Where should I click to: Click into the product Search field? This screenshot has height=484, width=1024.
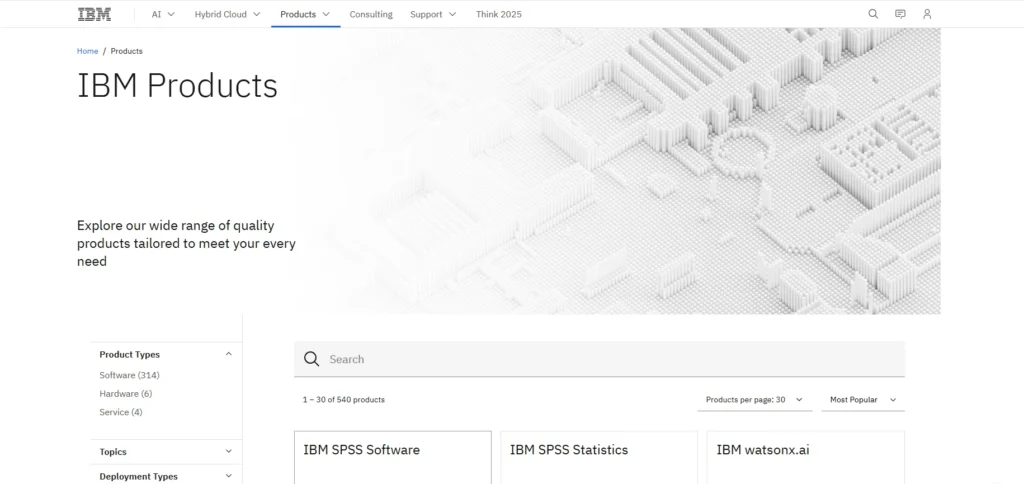click(x=600, y=359)
